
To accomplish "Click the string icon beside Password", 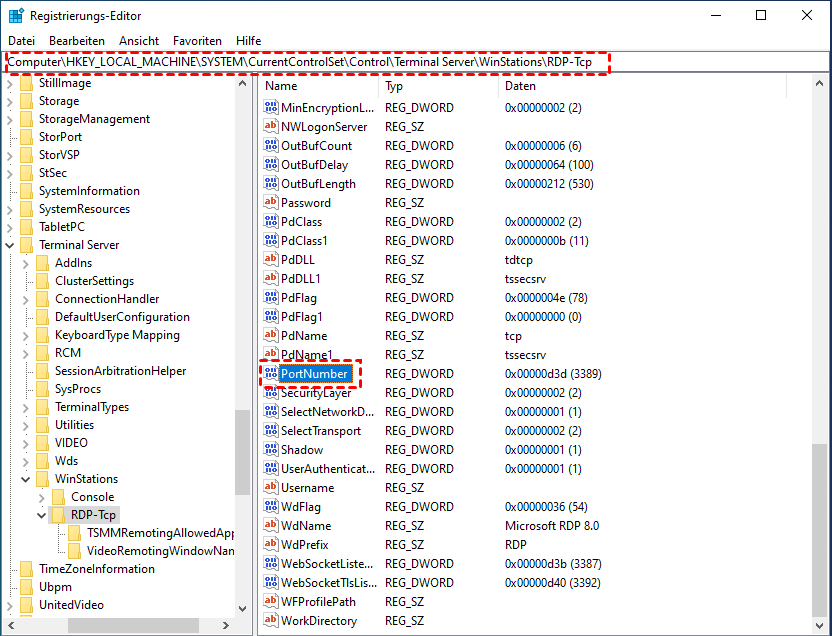I will 270,203.
